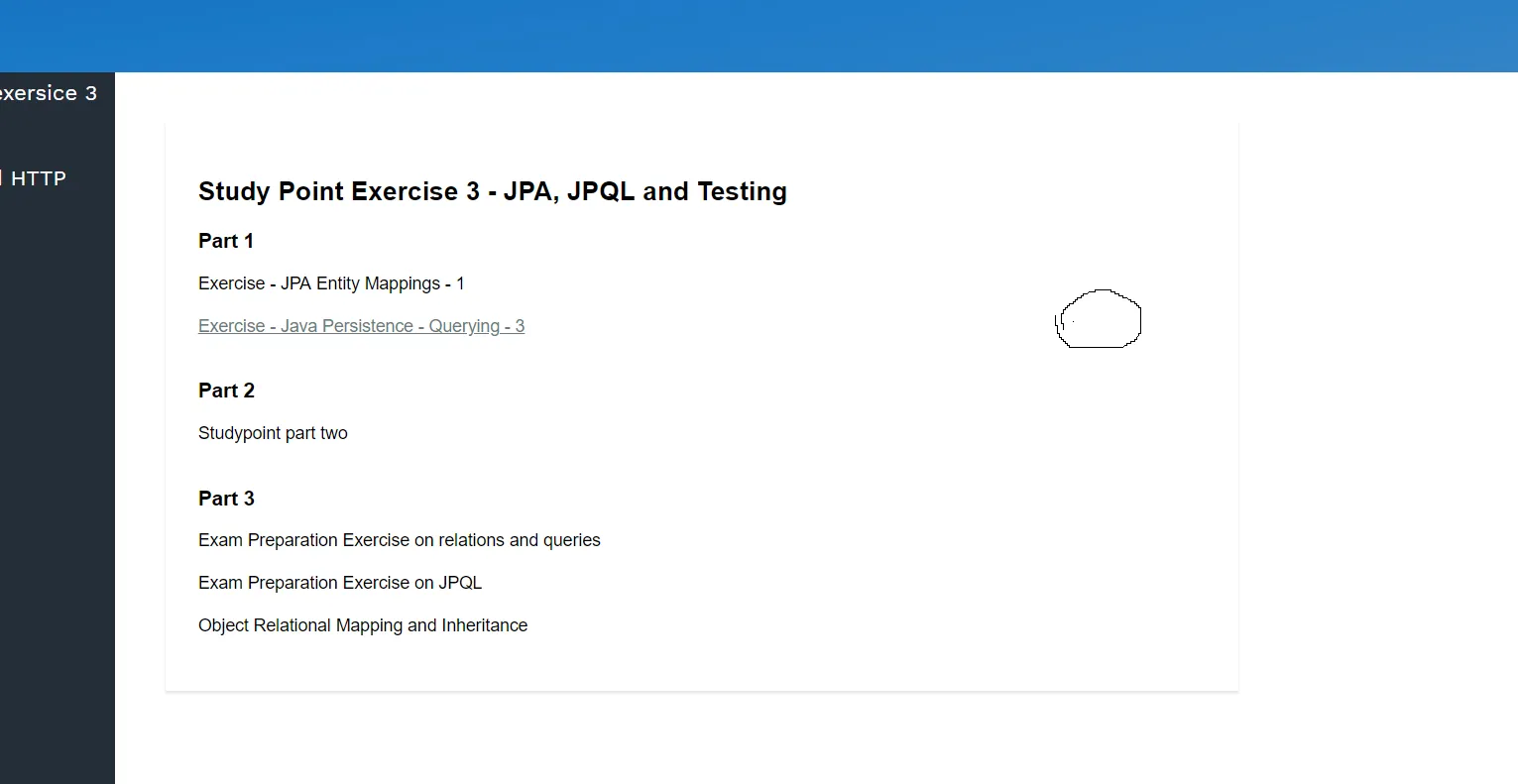Screen dimensions: 1518x784
Task: Click the 'Part 1' section heading
Action: [x=226, y=241]
